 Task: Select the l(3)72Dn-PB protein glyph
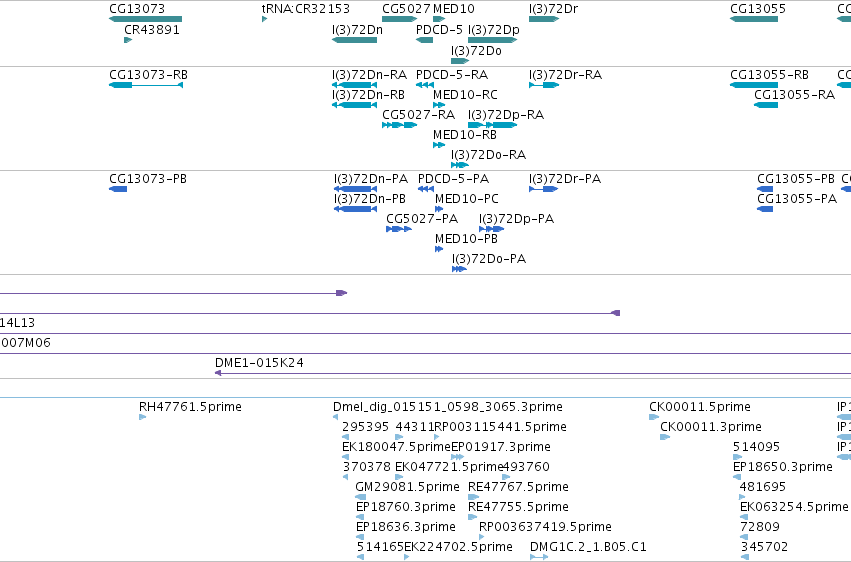[x=355, y=209]
